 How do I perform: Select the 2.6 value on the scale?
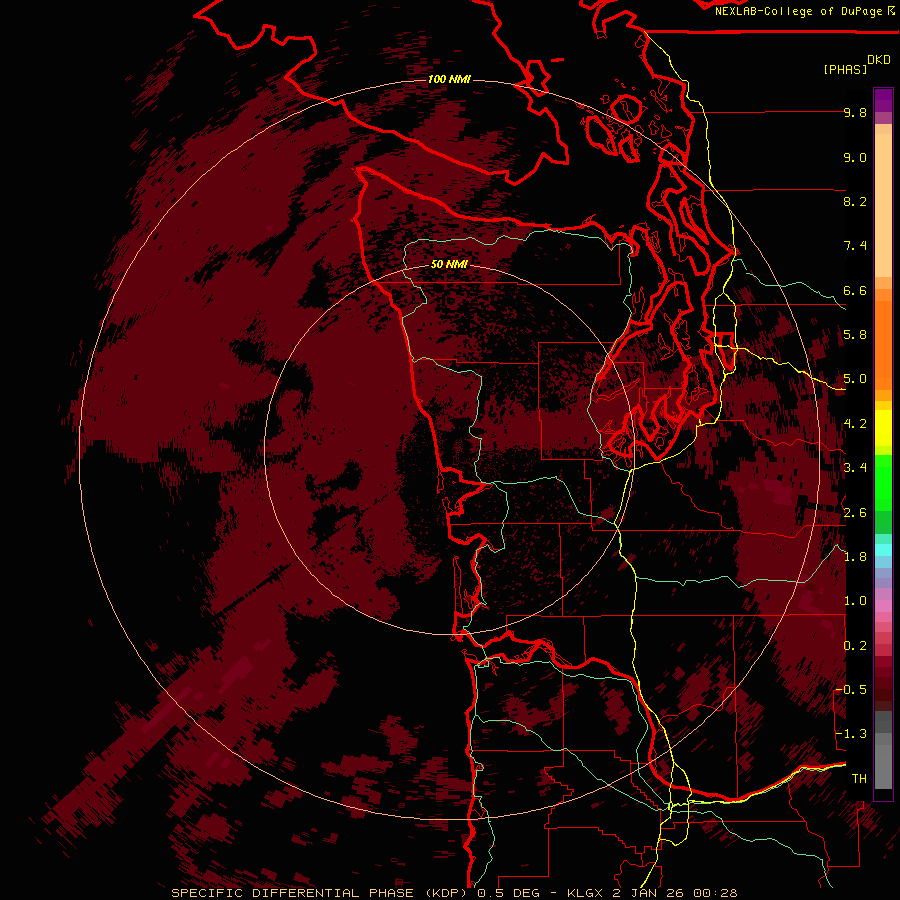(x=855, y=513)
